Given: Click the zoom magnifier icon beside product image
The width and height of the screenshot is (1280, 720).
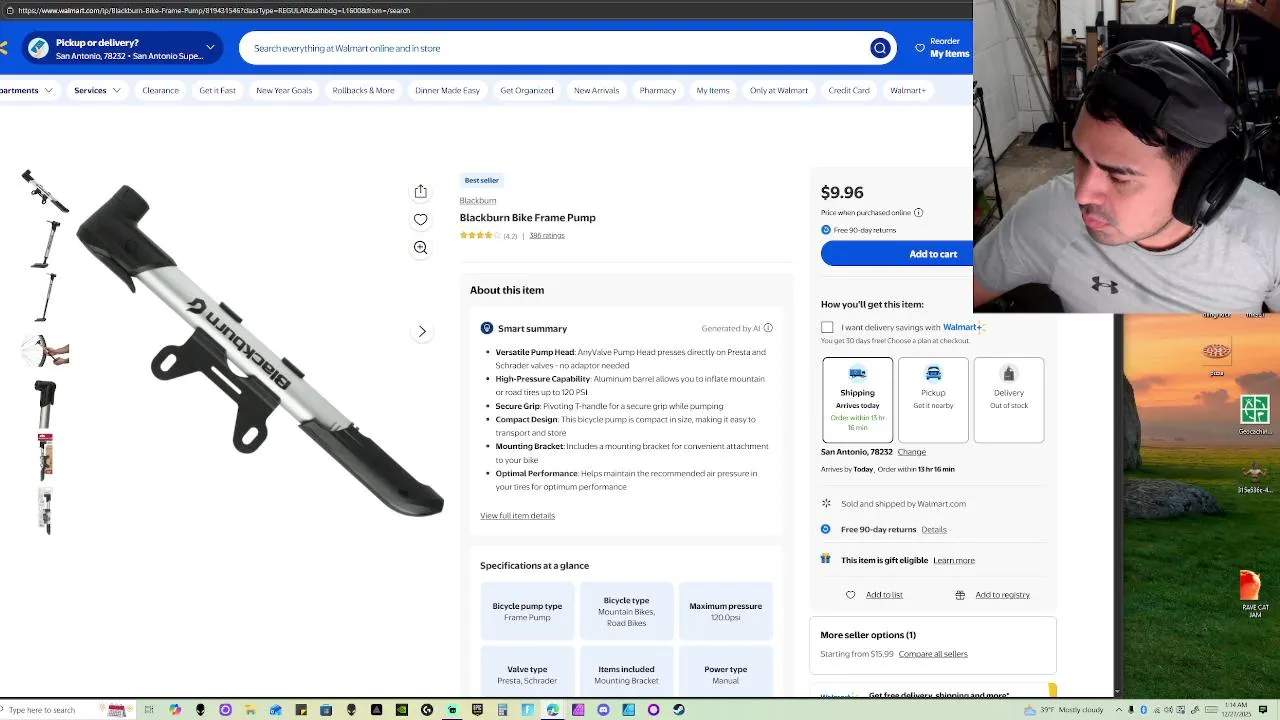Looking at the screenshot, I should pos(421,247).
